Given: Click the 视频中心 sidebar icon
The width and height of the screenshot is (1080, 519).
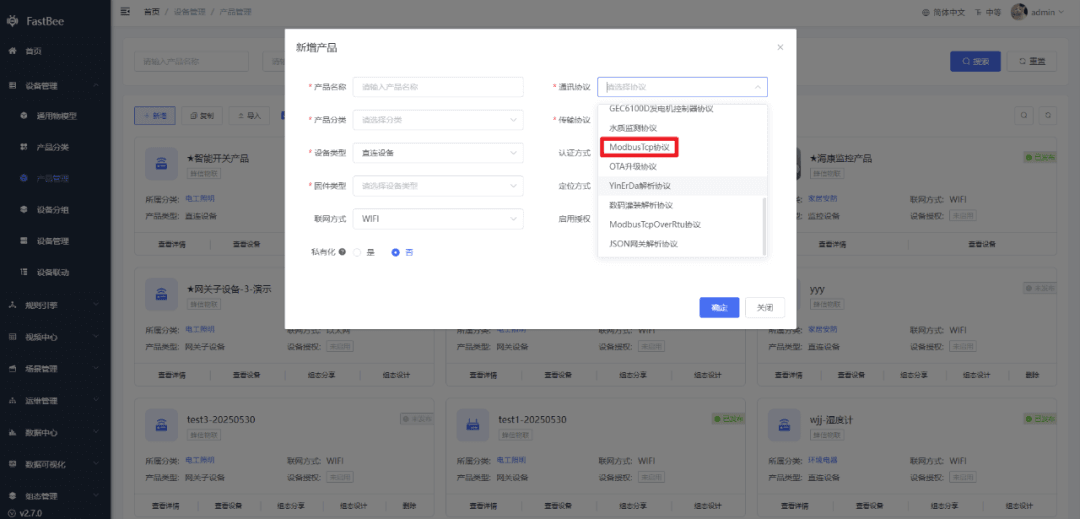Looking at the screenshot, I should pyautogui.click(x=12, y=337).
